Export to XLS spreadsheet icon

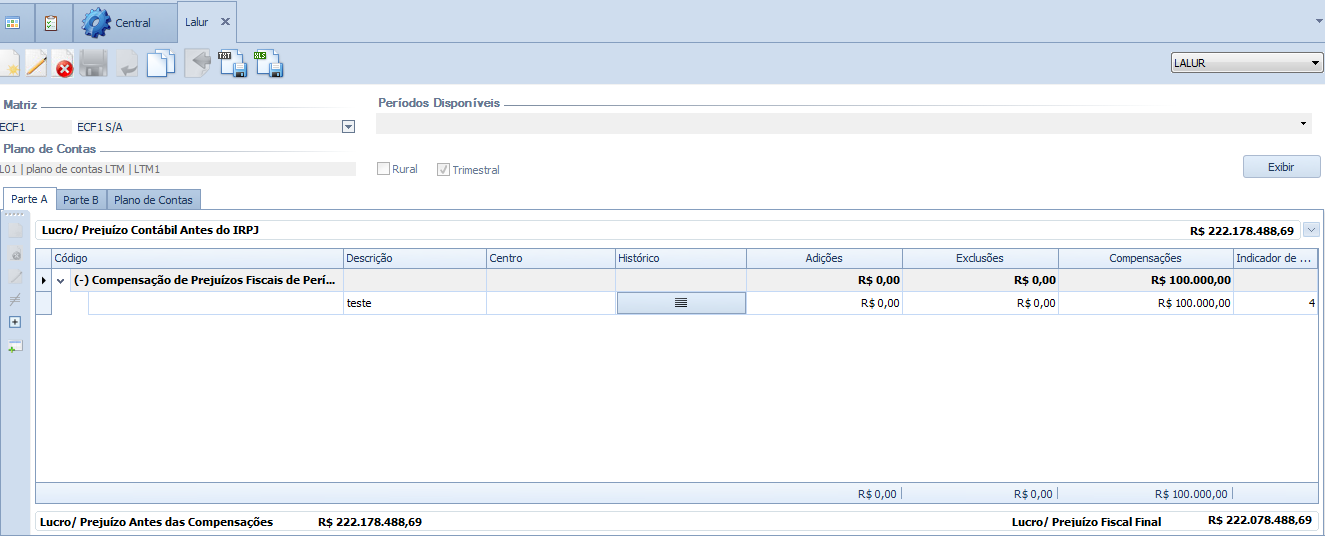pyautogui.click(x=268, y=64)
